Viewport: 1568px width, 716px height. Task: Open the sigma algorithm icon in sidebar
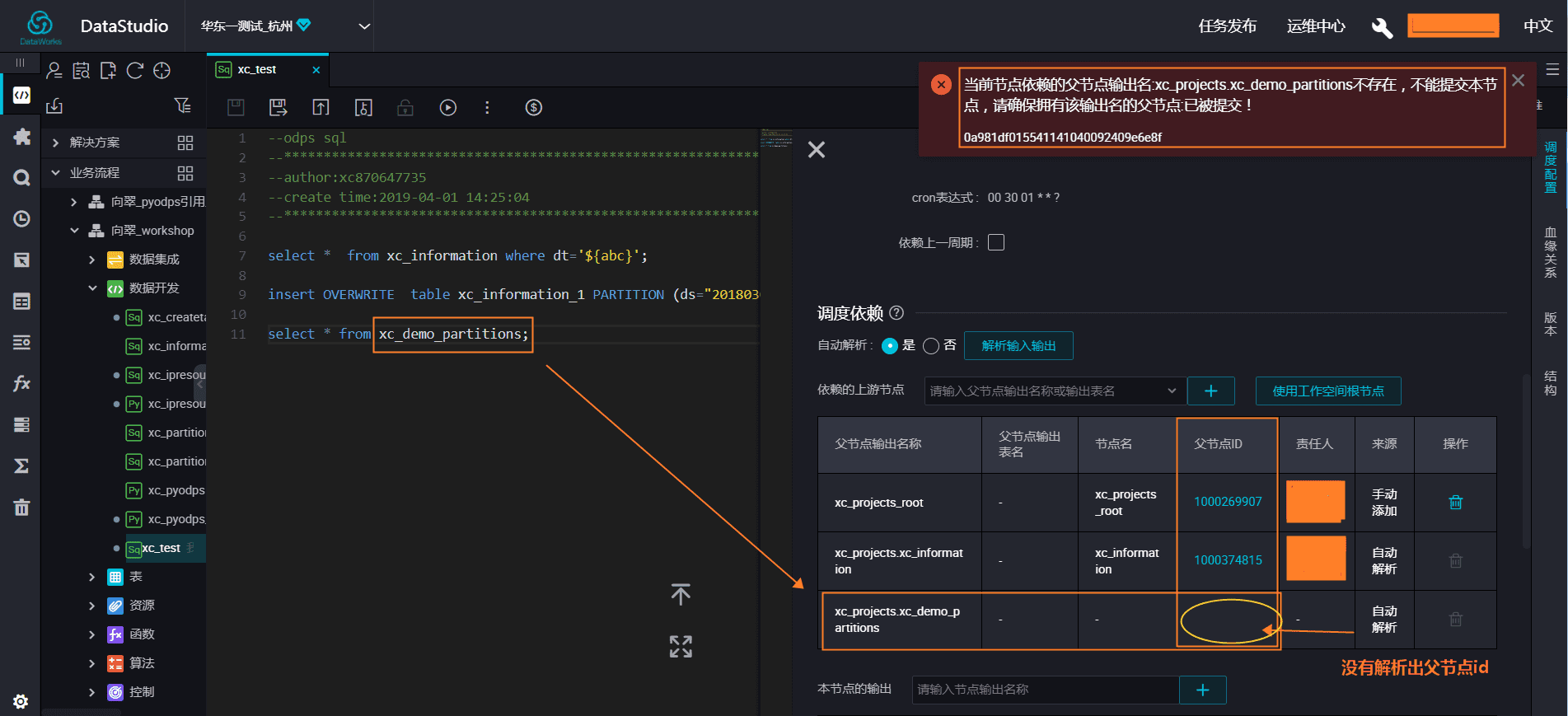point(22,466)
